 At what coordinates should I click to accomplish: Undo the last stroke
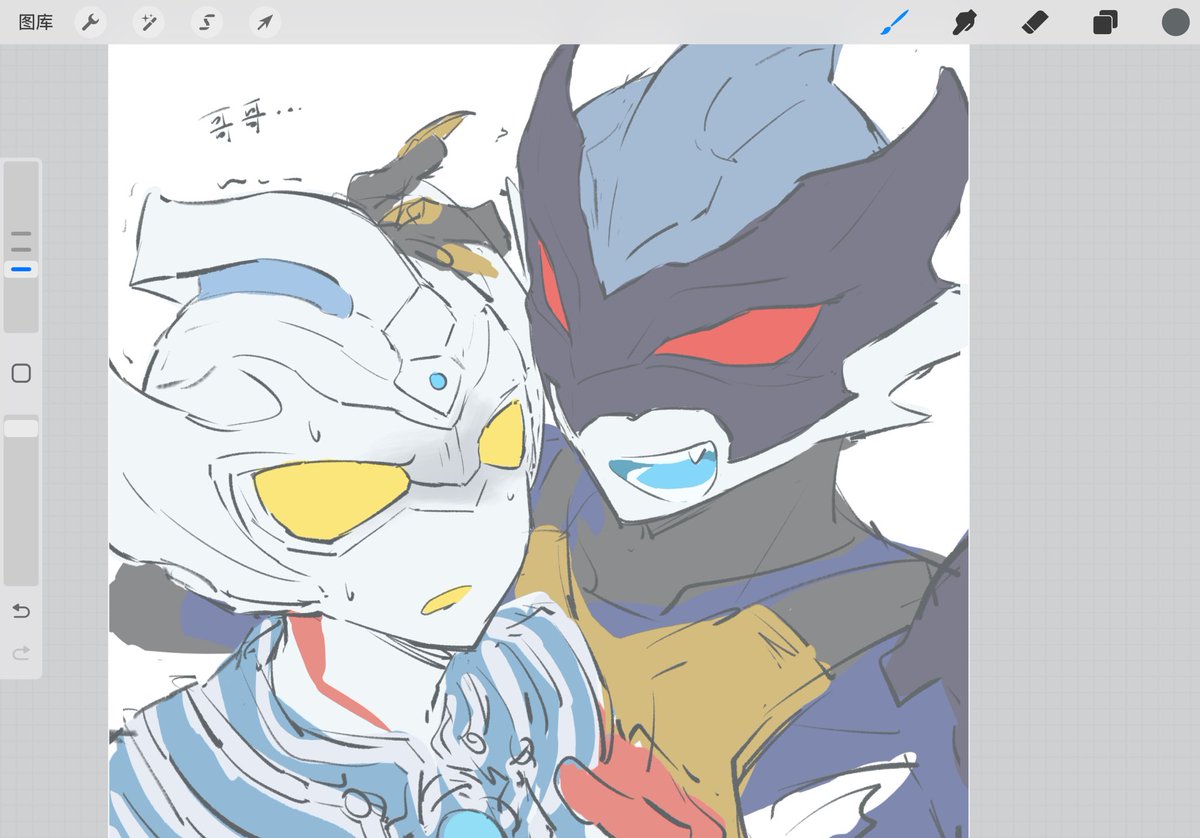[21, 611]
